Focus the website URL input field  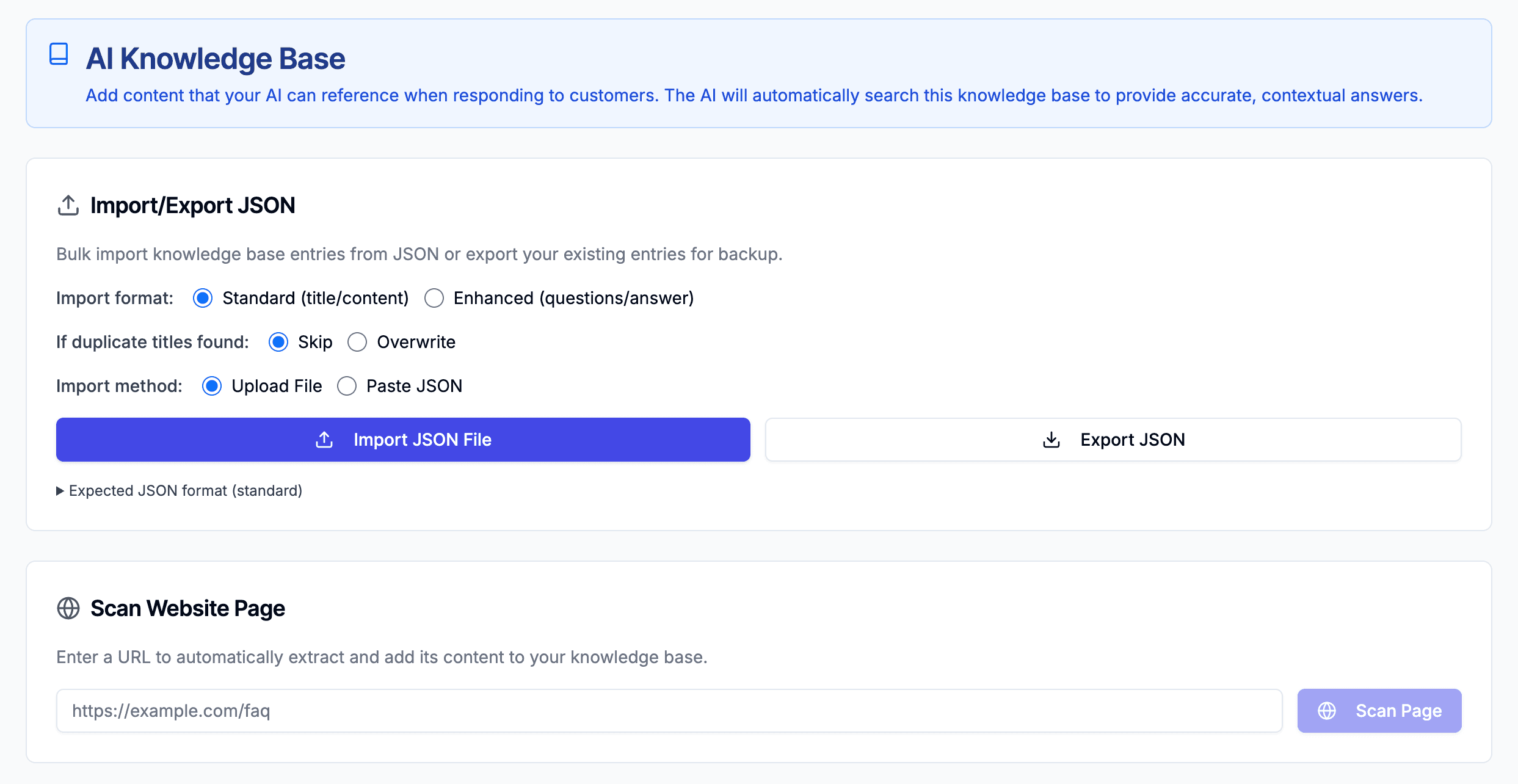669,711
